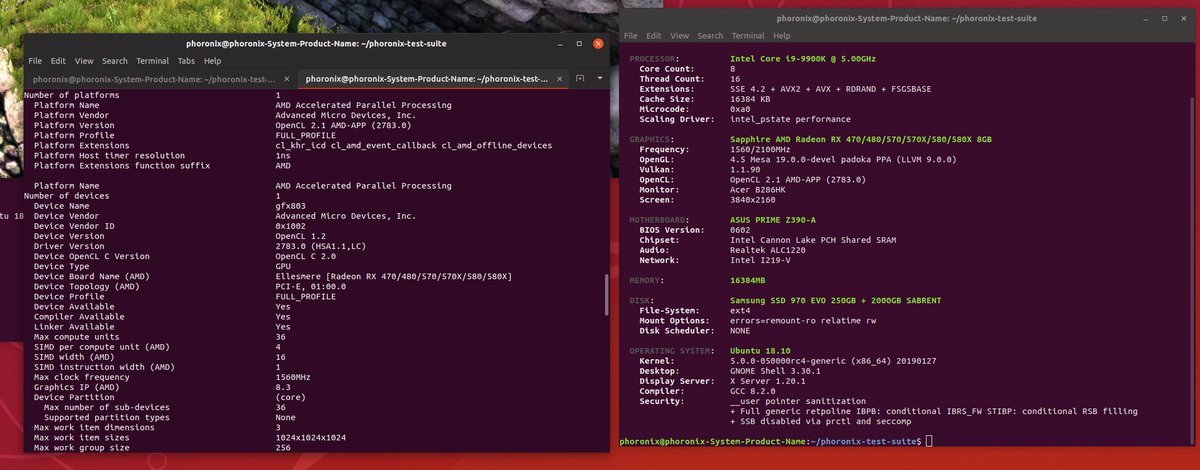Click 'PCI-E, 01:00.0' device topology value
This screenshot has height=470, width=1200.
311,286
